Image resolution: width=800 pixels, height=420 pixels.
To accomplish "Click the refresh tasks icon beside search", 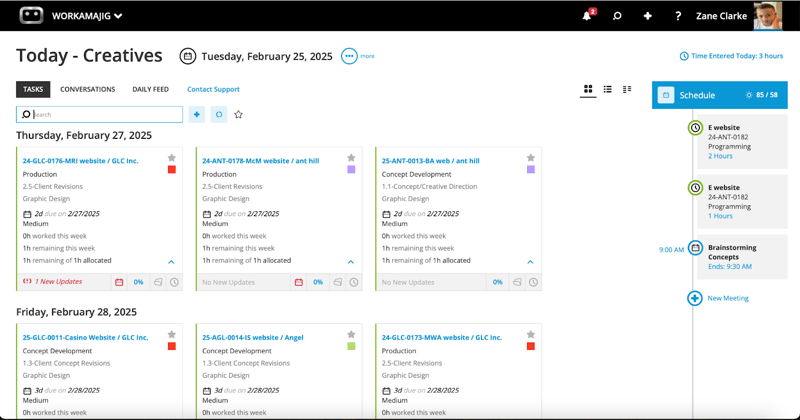I will 219,115.
